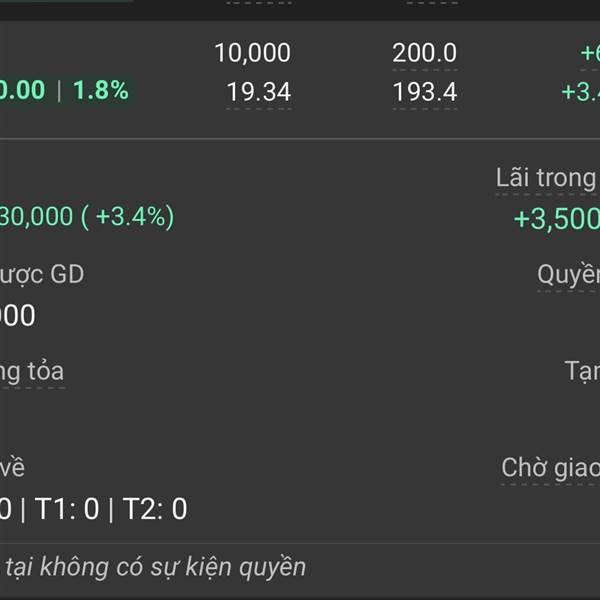
Task: Click the green 1.8% change badge
Action: click(101, 90)
